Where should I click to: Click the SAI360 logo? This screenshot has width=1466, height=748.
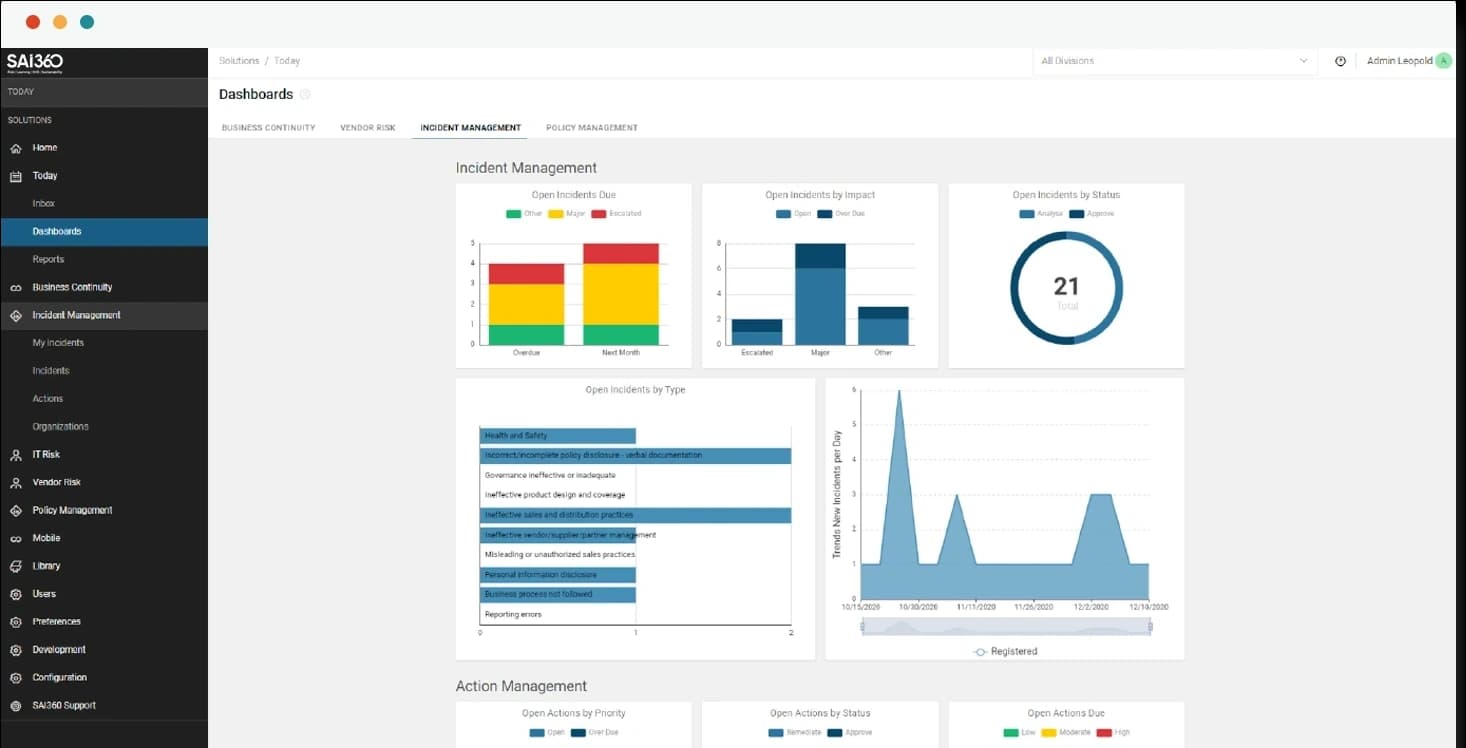coord(35,63)
